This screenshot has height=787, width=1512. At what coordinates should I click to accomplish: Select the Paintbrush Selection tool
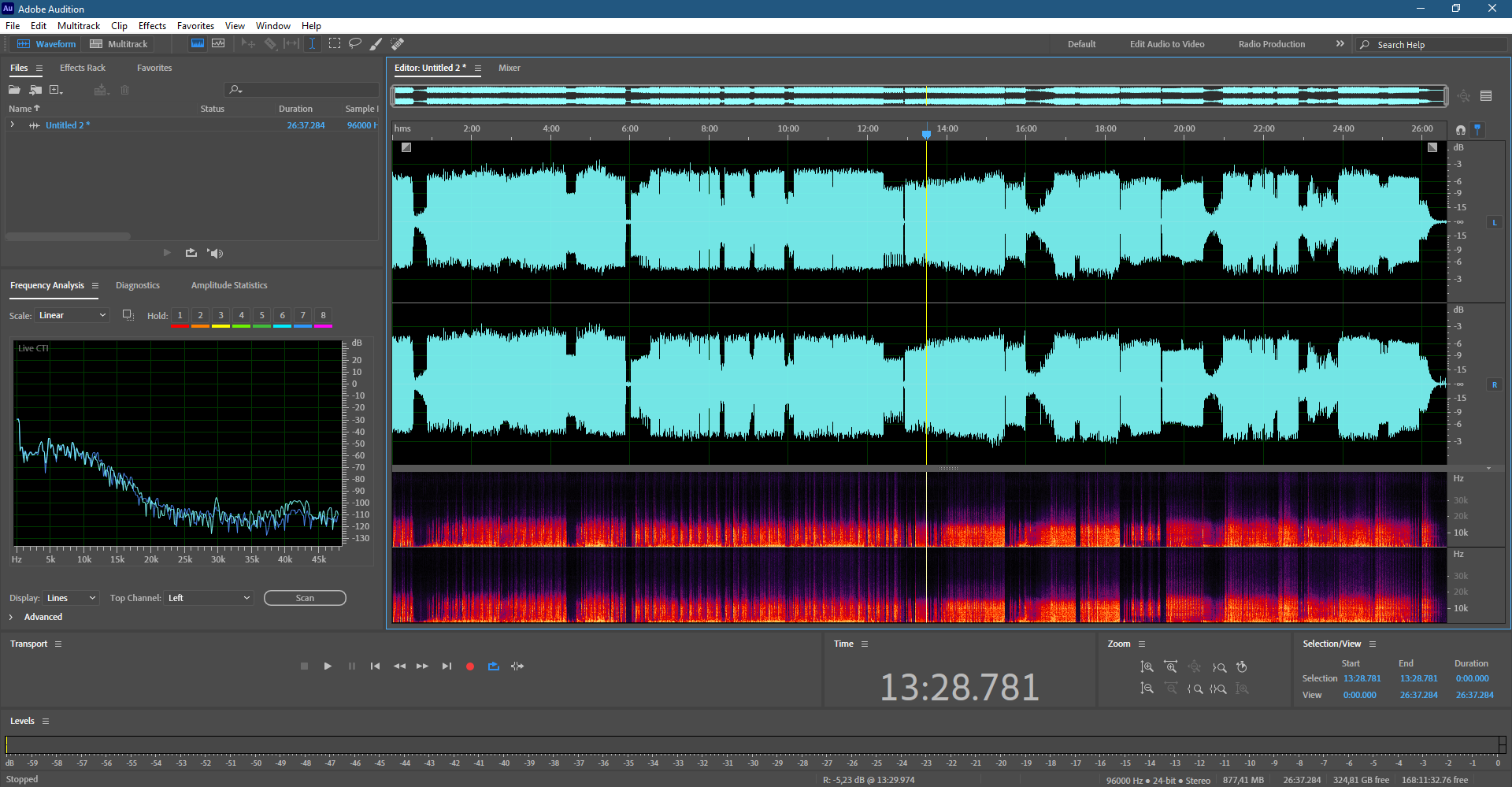click(376, 44)
